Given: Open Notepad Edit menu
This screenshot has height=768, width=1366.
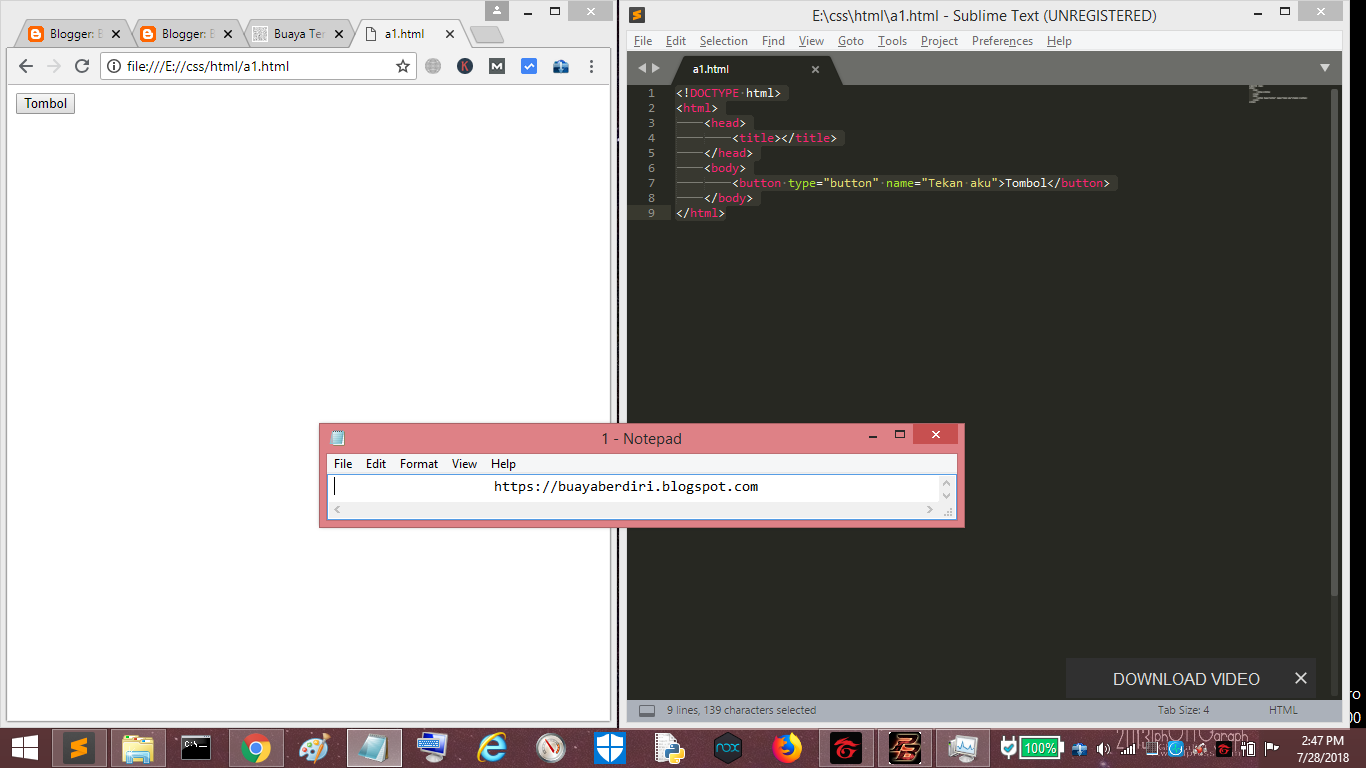Looking at the screenshot, I should (x=376, y=464).
